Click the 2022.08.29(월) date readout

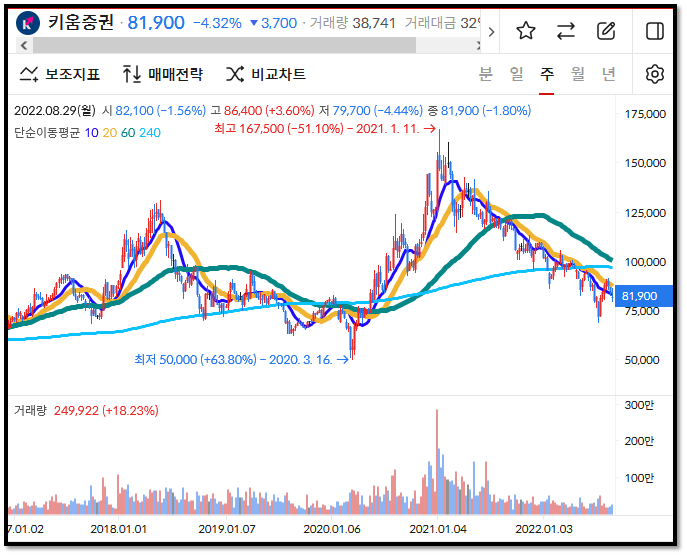point(54,110)
